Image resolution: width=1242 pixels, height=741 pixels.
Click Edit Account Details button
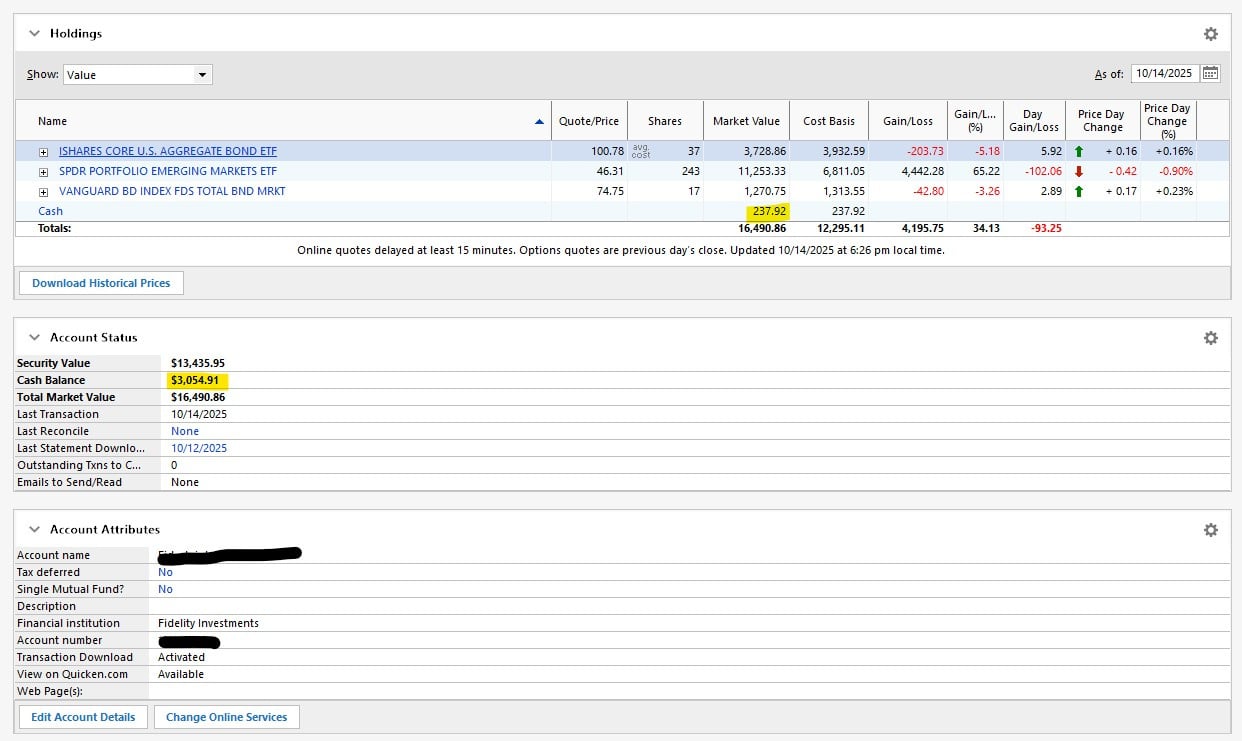[83, 717]
